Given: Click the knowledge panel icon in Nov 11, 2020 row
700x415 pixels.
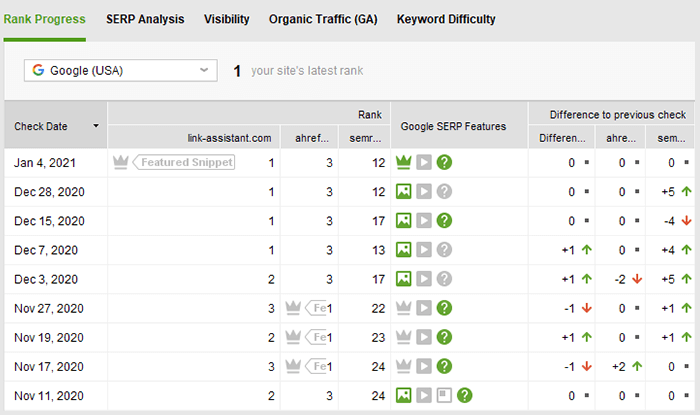Looking at the screenshot, I should pyautogui.click(x=444, y=395).
